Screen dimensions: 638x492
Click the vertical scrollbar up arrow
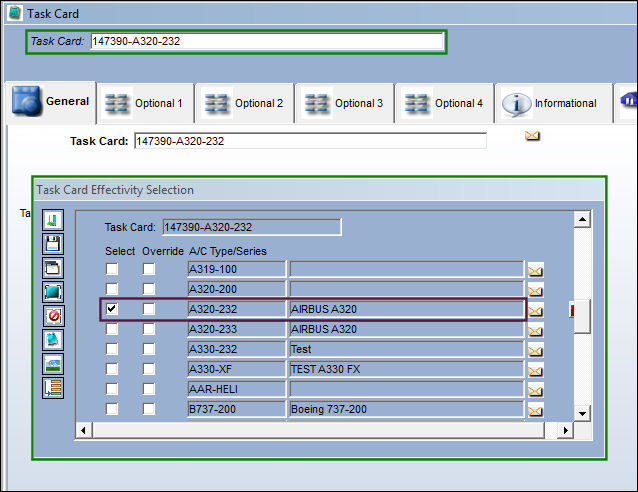582,219
